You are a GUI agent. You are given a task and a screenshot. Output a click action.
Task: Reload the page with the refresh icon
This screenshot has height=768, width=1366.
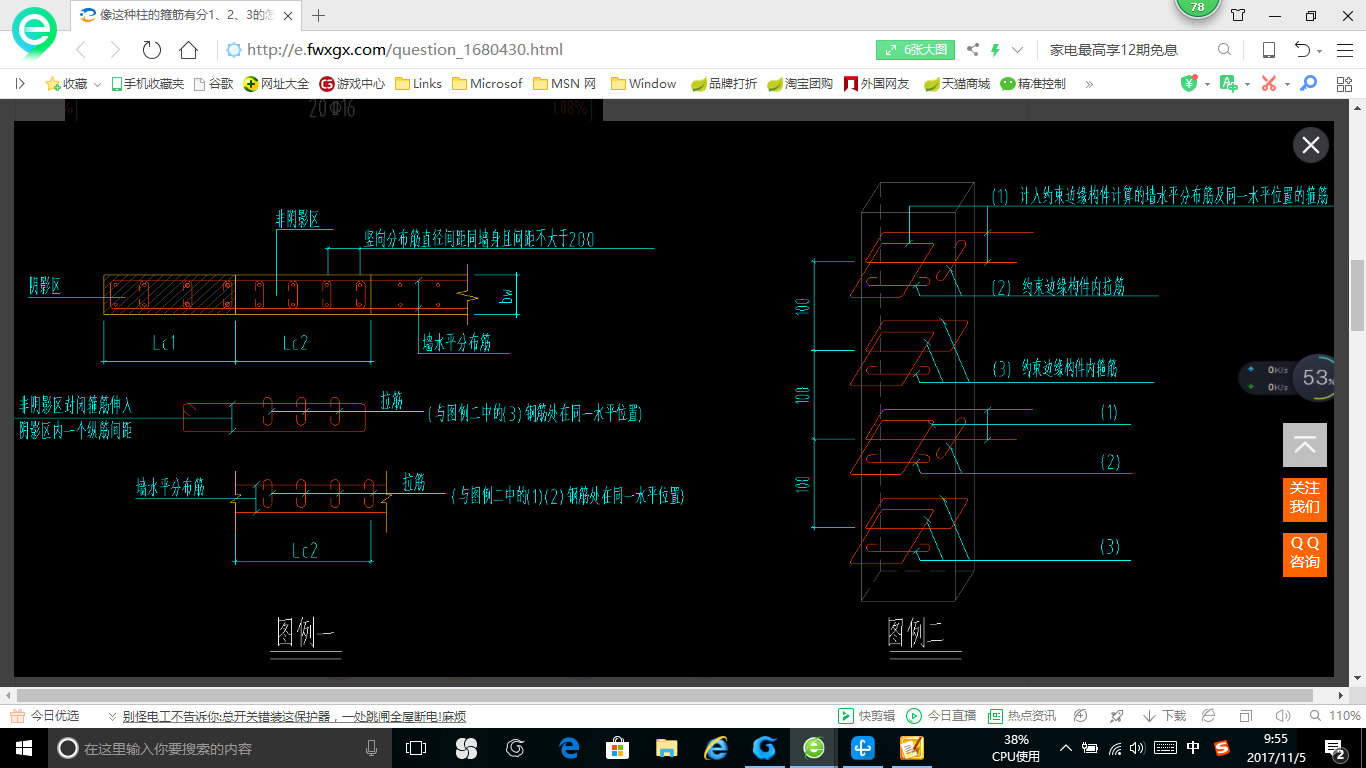click(x=152, y=50)
